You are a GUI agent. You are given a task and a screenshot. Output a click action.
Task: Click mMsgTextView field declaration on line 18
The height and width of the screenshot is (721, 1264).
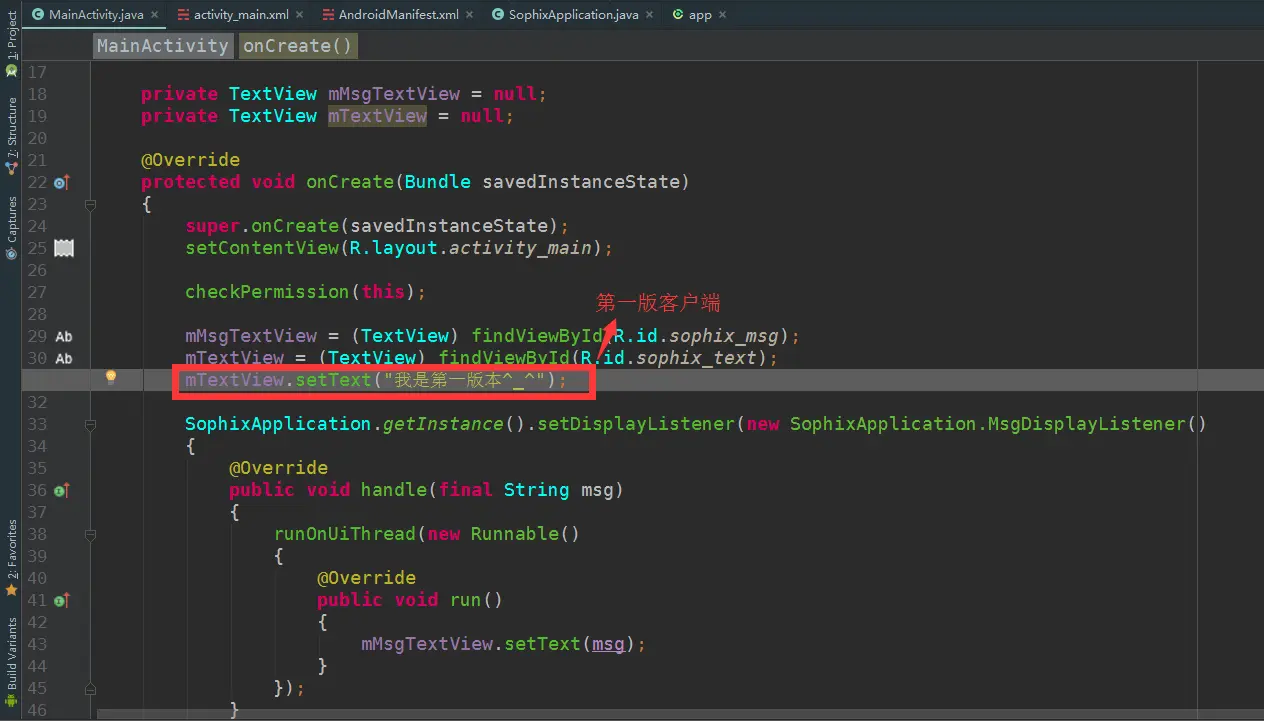(394, 94)
